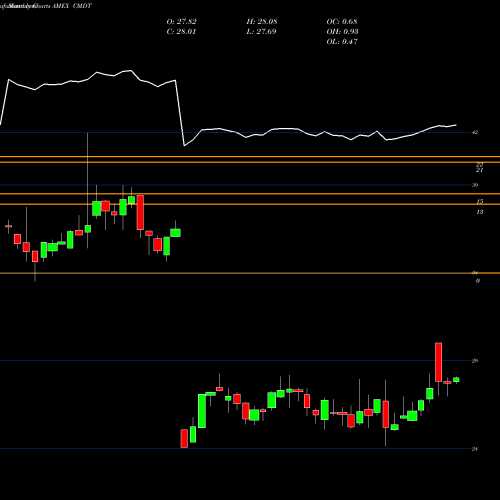Image resolution: width=500 pixels, height=500 pixels.
Task: Click the 24 price axis label
Action: point(475,449)
